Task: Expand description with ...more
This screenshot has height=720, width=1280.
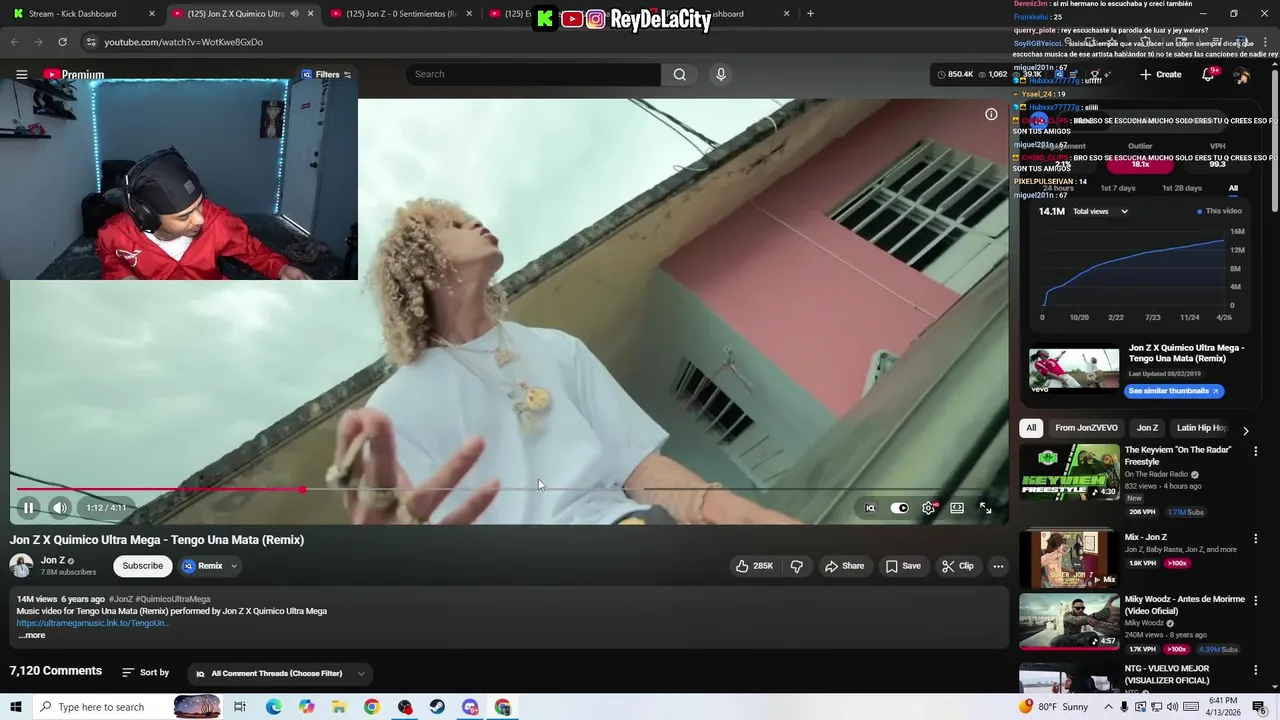Action: (x=31, y=635)
